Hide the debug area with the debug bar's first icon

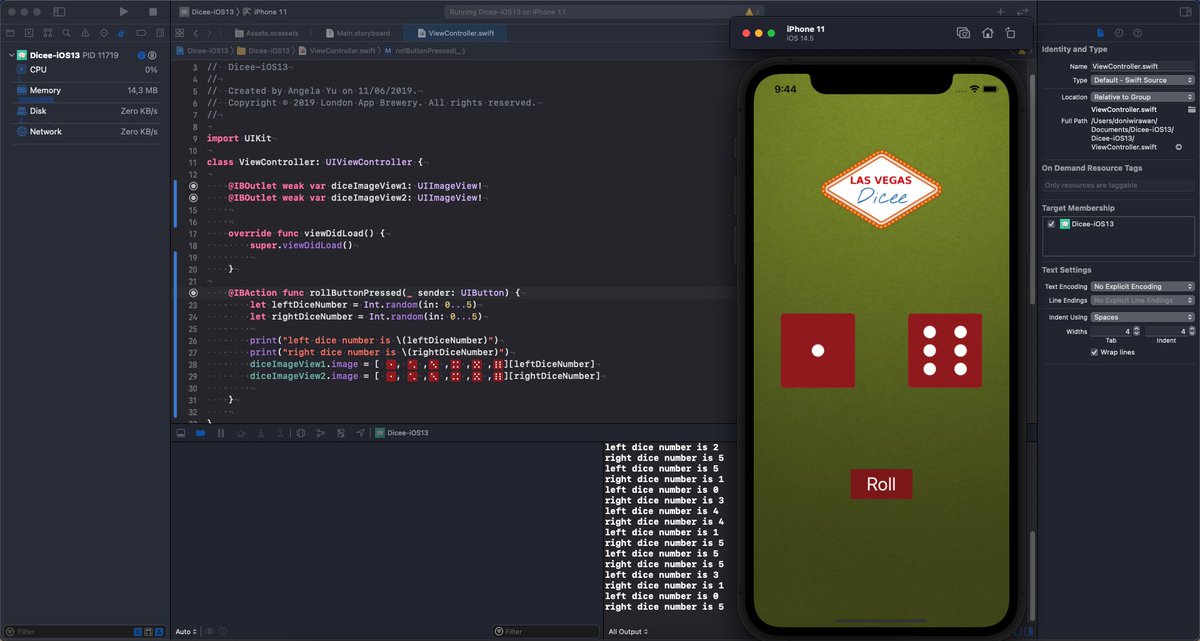(181, 433)
